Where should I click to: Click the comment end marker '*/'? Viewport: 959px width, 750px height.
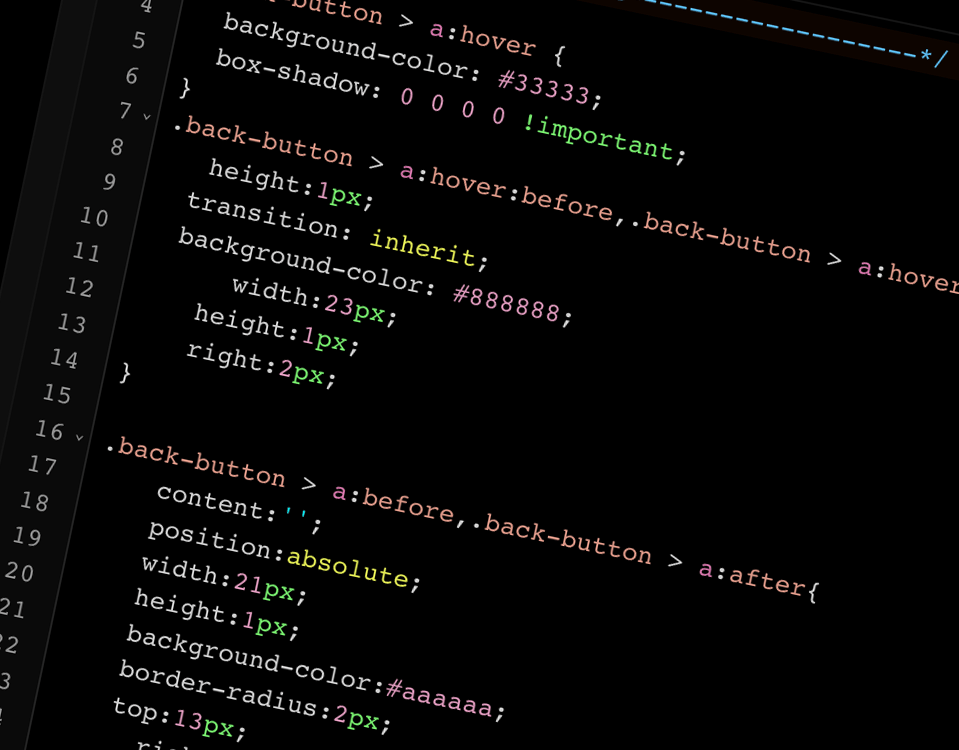(x=934, y=58)
